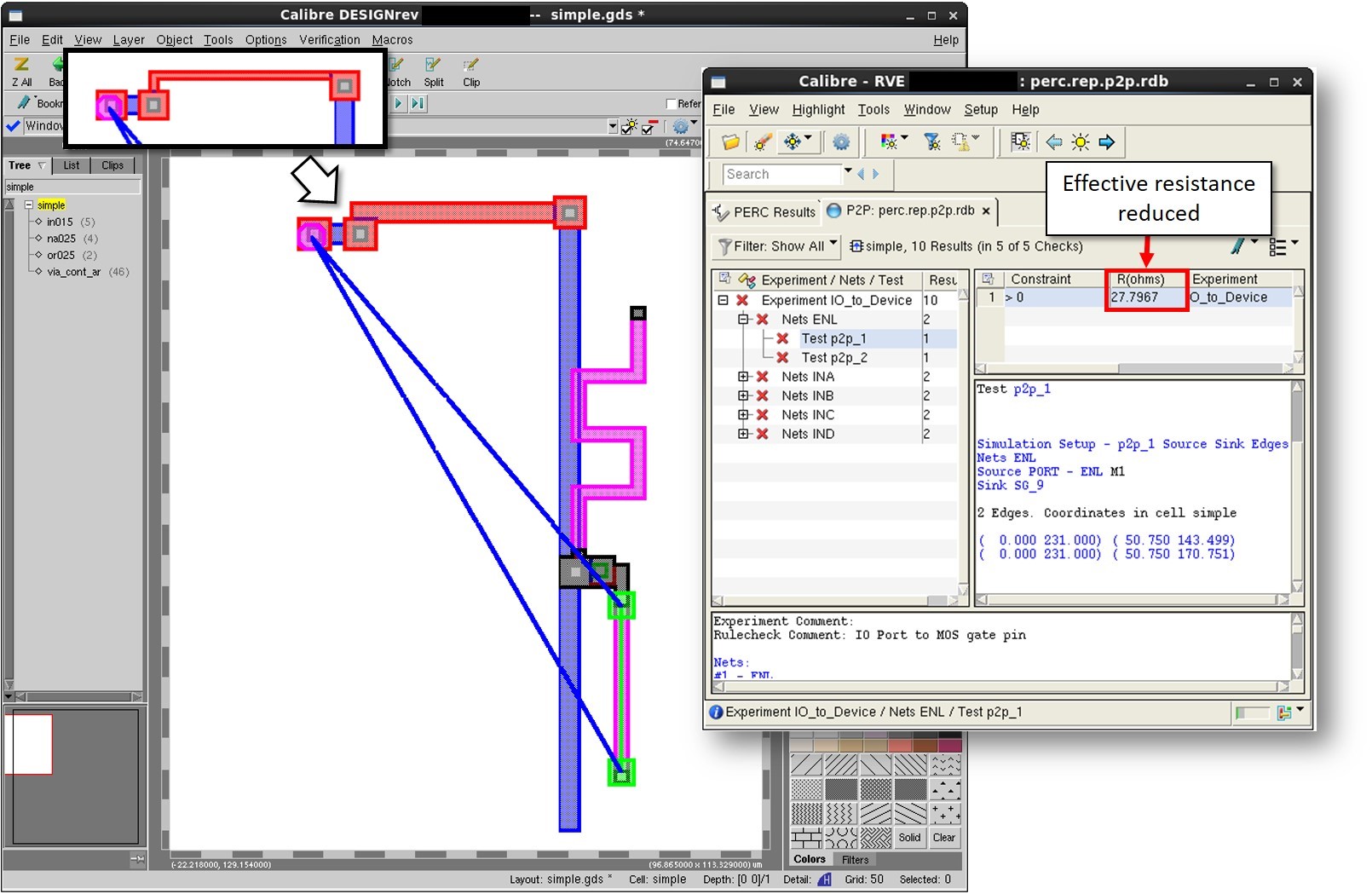This screenshot has height=894, width=1372.
Task: Switch to the PERC Results tab
Action: [764, 212]
